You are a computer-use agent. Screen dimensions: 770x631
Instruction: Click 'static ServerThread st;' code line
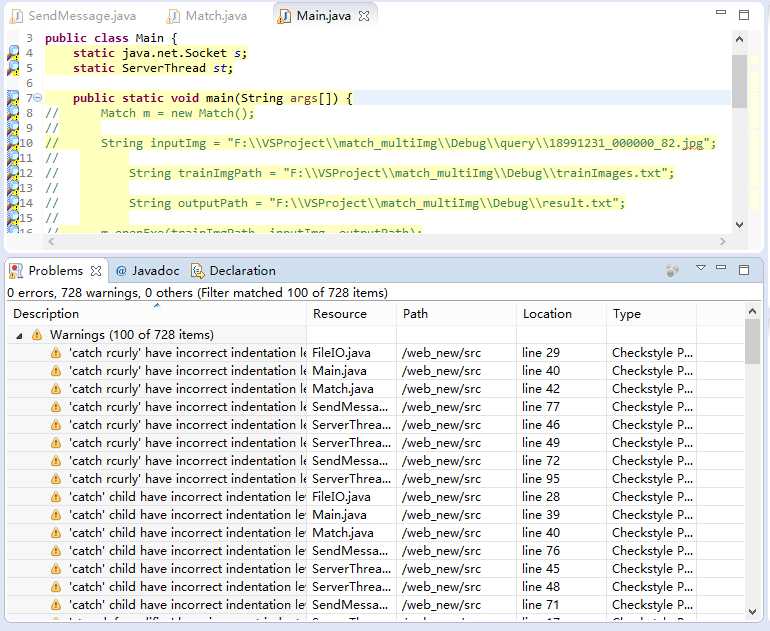click(x=153, y=68)
